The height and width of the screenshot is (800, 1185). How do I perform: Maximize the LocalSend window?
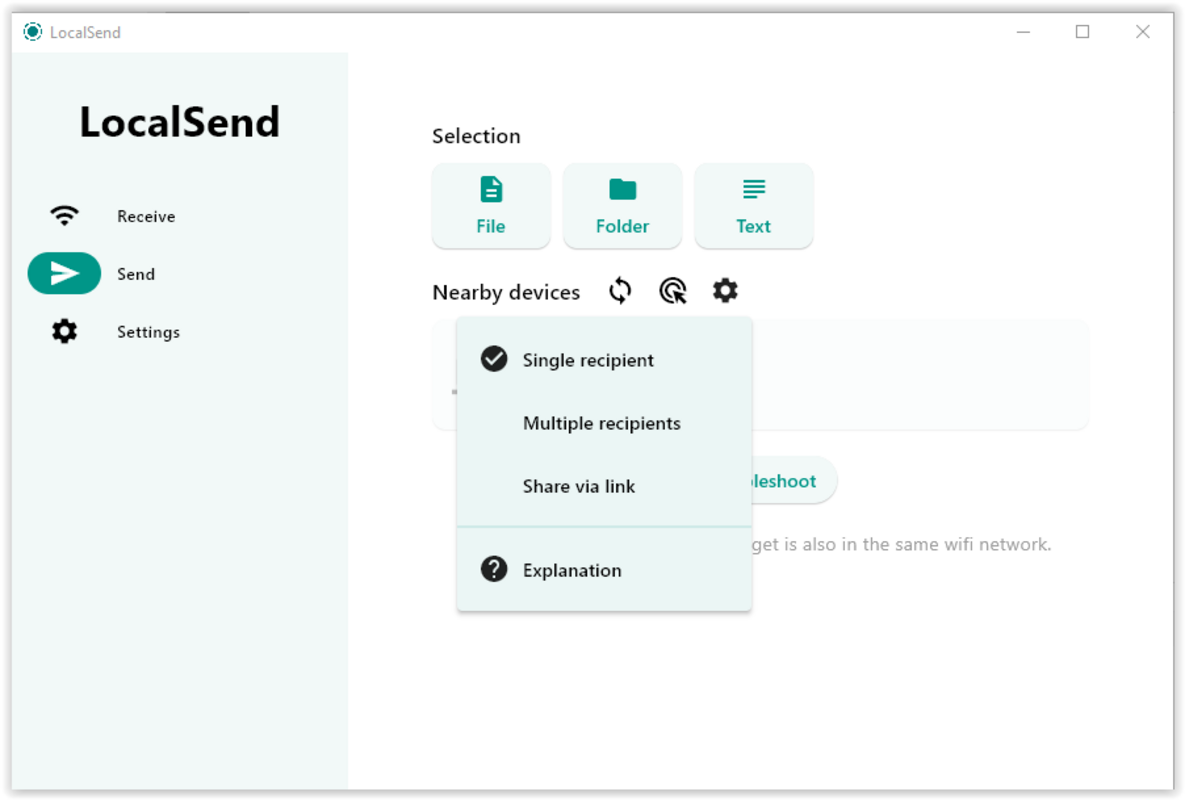point(1082,32)
